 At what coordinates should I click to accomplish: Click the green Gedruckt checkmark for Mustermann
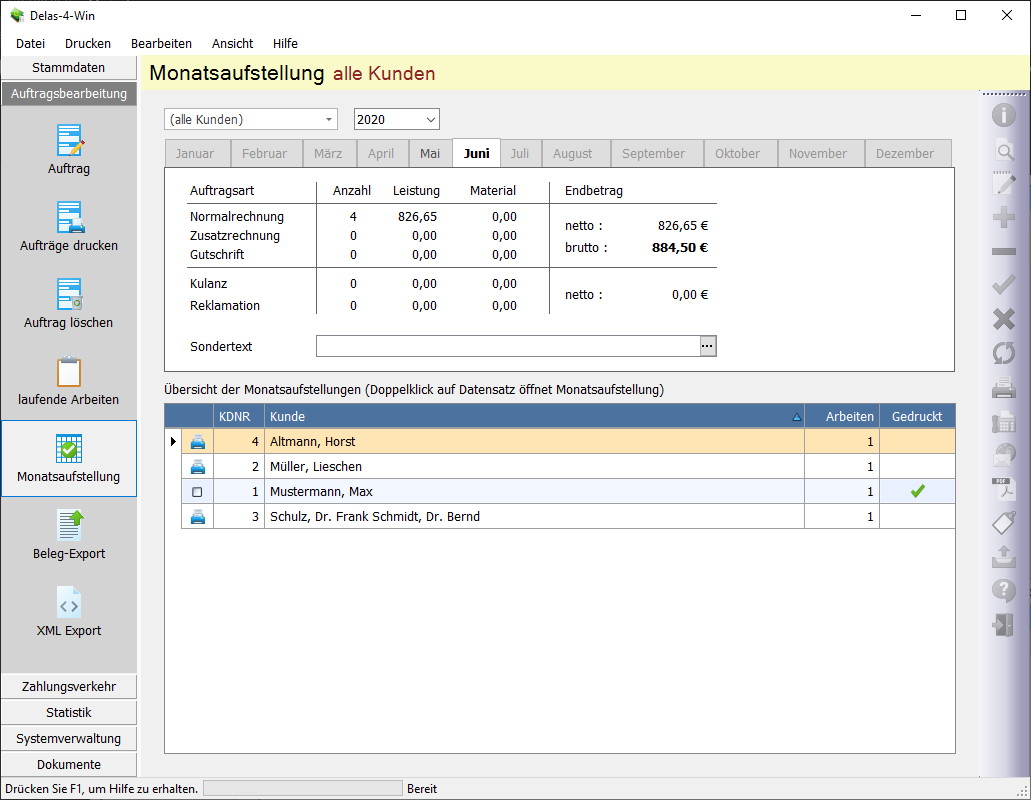coord(917,491)
